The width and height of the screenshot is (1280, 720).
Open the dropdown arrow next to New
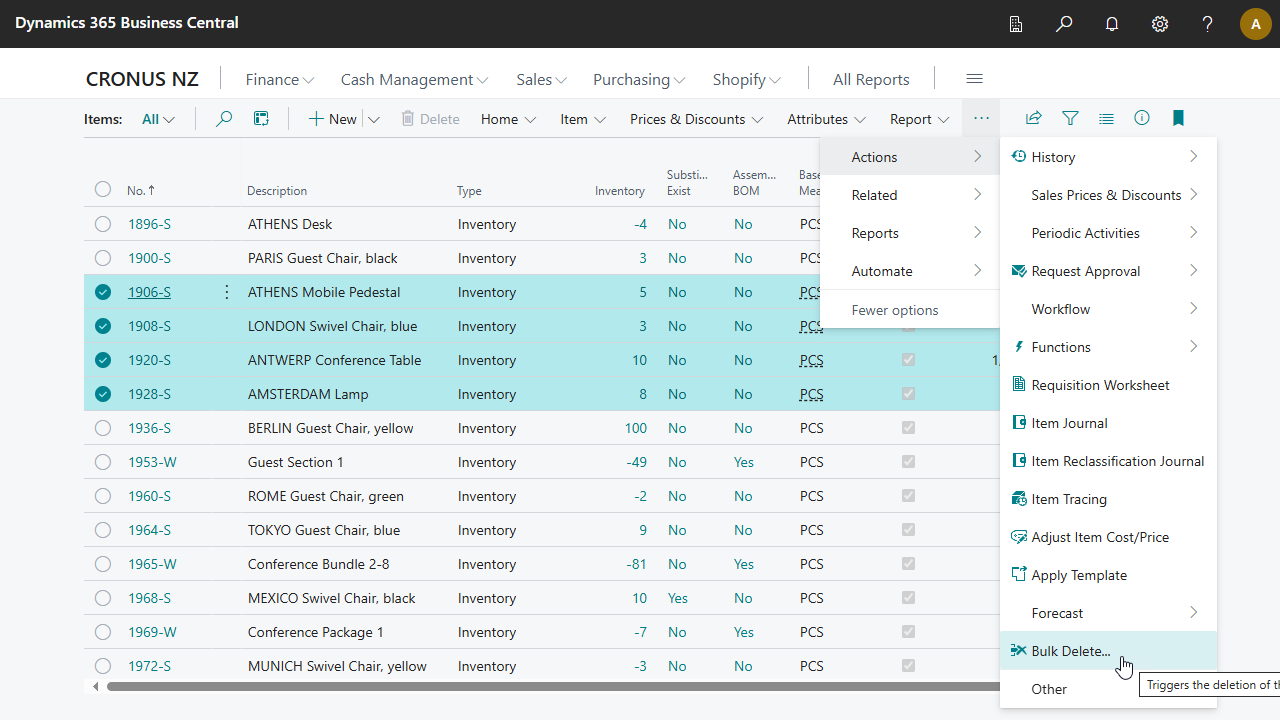(x=374, y=119)
